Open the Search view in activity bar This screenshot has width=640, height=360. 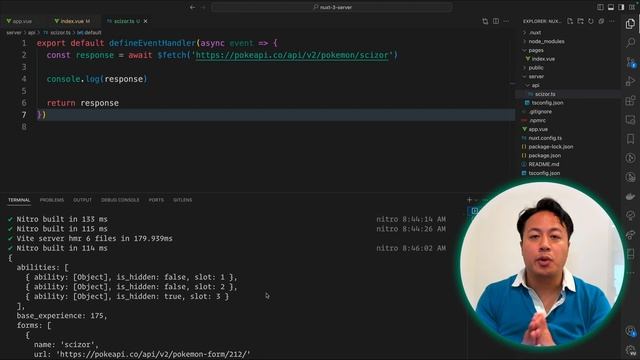[x=630, y=42]
